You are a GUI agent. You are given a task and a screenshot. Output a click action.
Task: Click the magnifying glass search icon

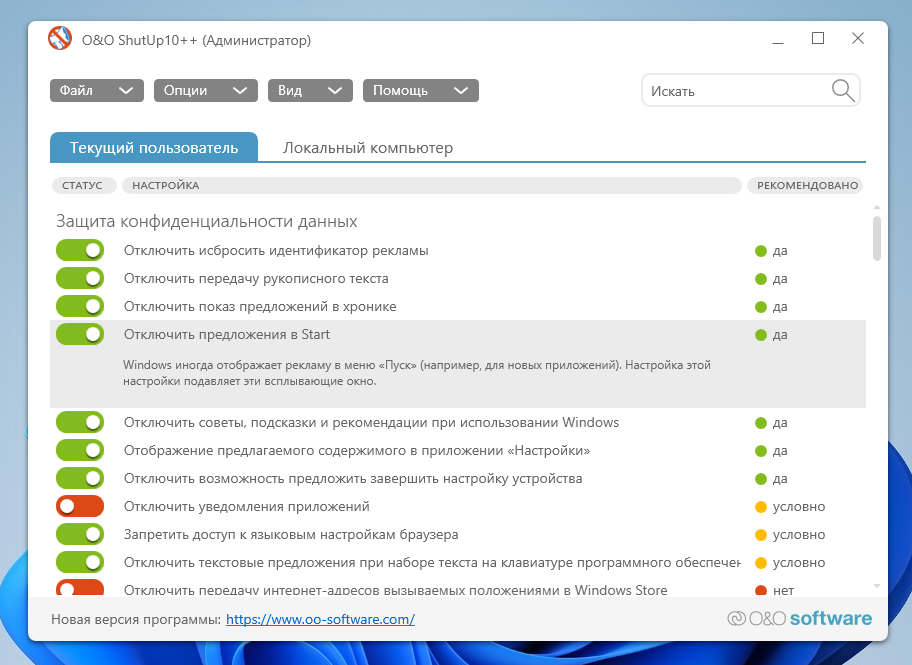843,91
